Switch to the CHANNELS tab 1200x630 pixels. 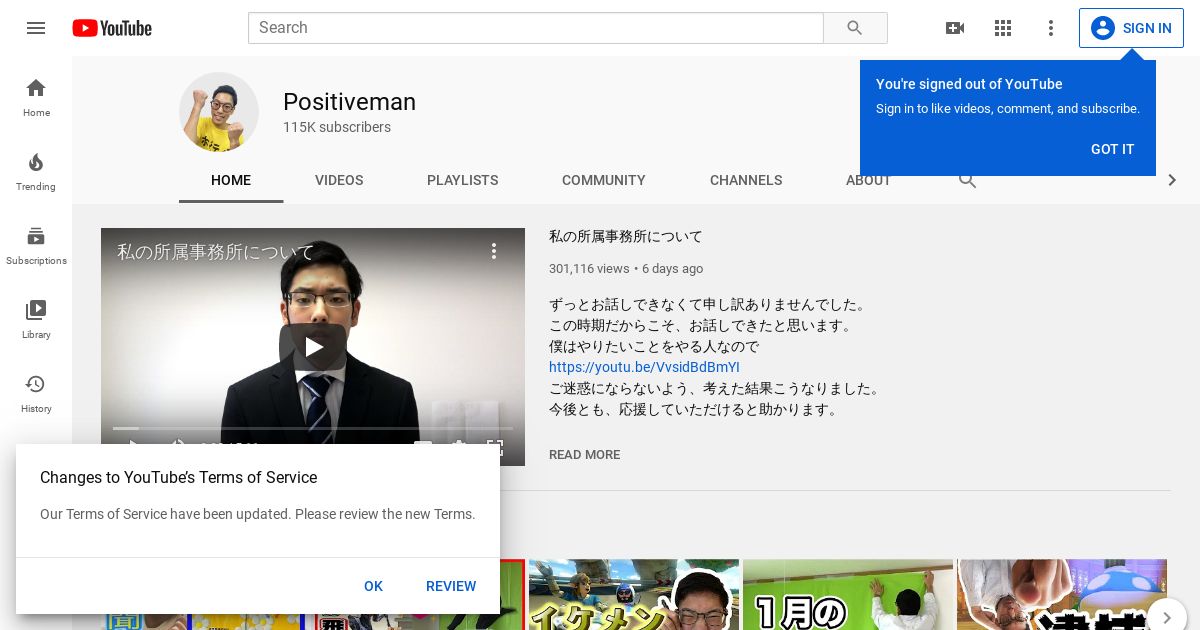[x=746, y=180]
